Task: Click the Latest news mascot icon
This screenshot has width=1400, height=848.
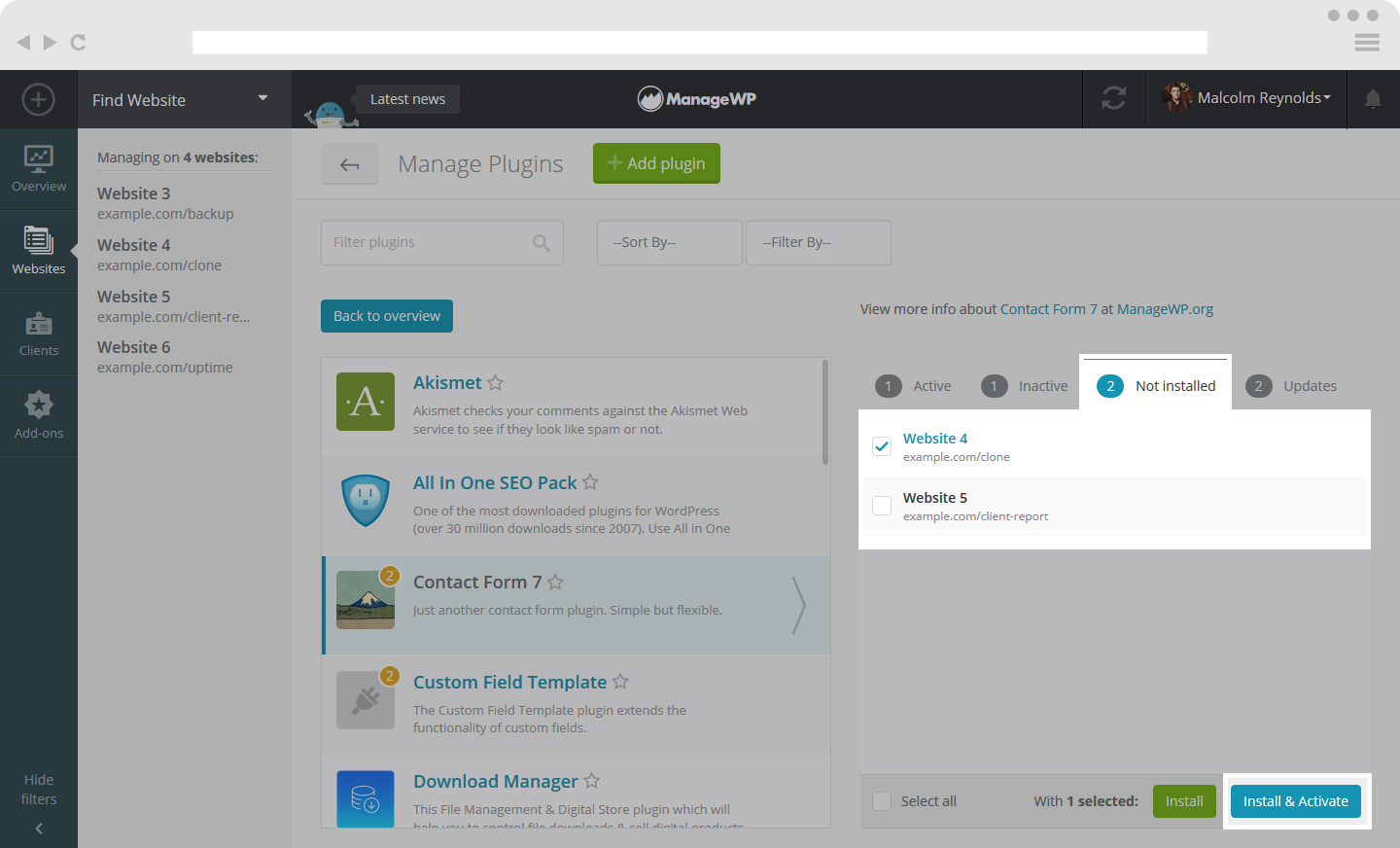Action: [332, 114]
